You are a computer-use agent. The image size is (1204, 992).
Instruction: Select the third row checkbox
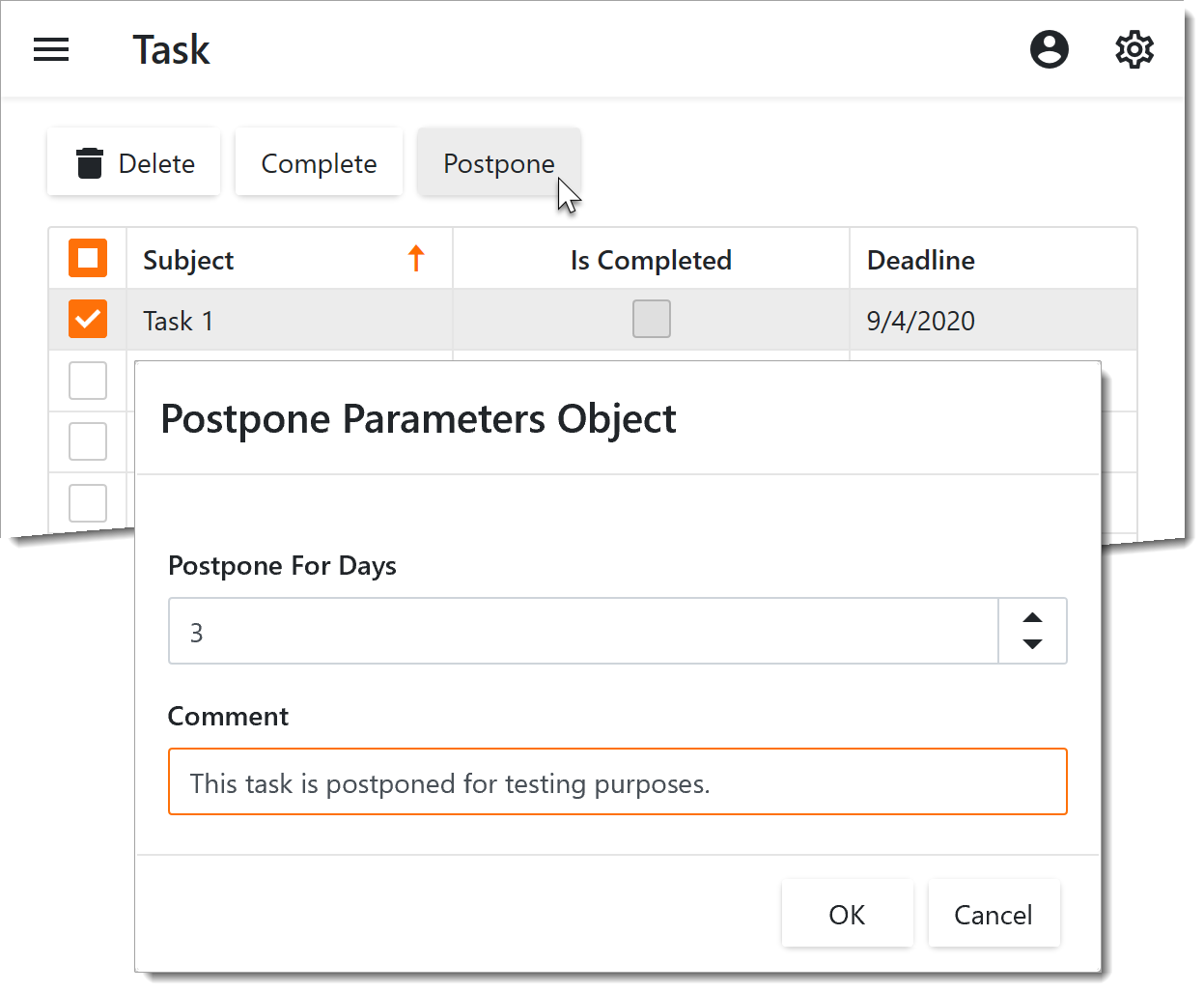(x=88, y=441)
